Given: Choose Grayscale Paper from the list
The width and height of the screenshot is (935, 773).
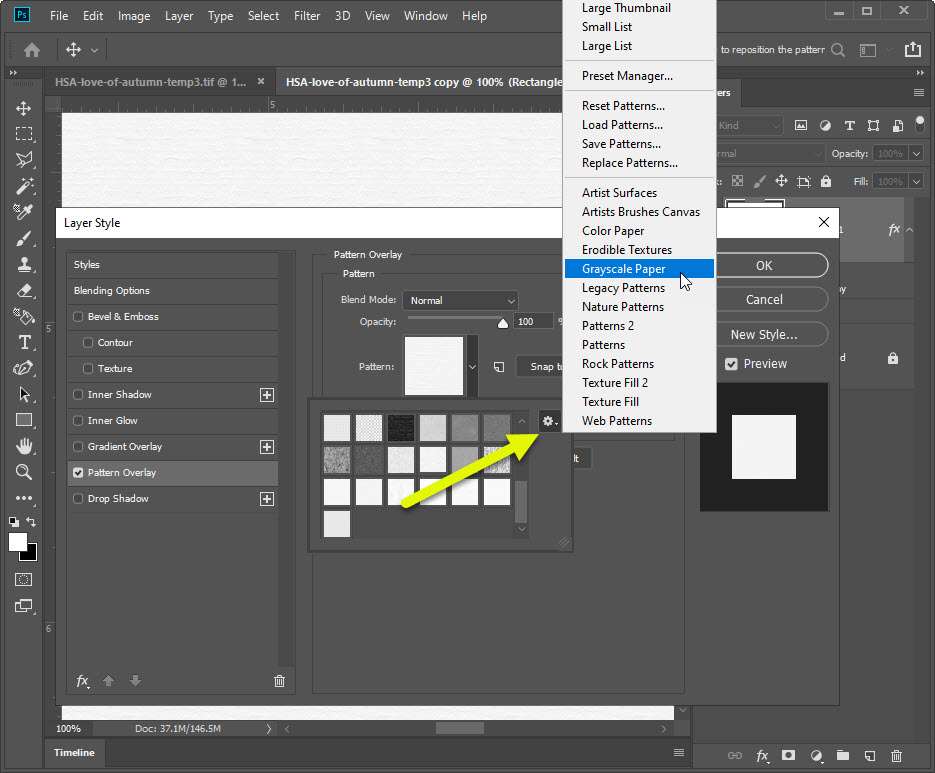Looking at the screenshot, I should coord(624,269).
